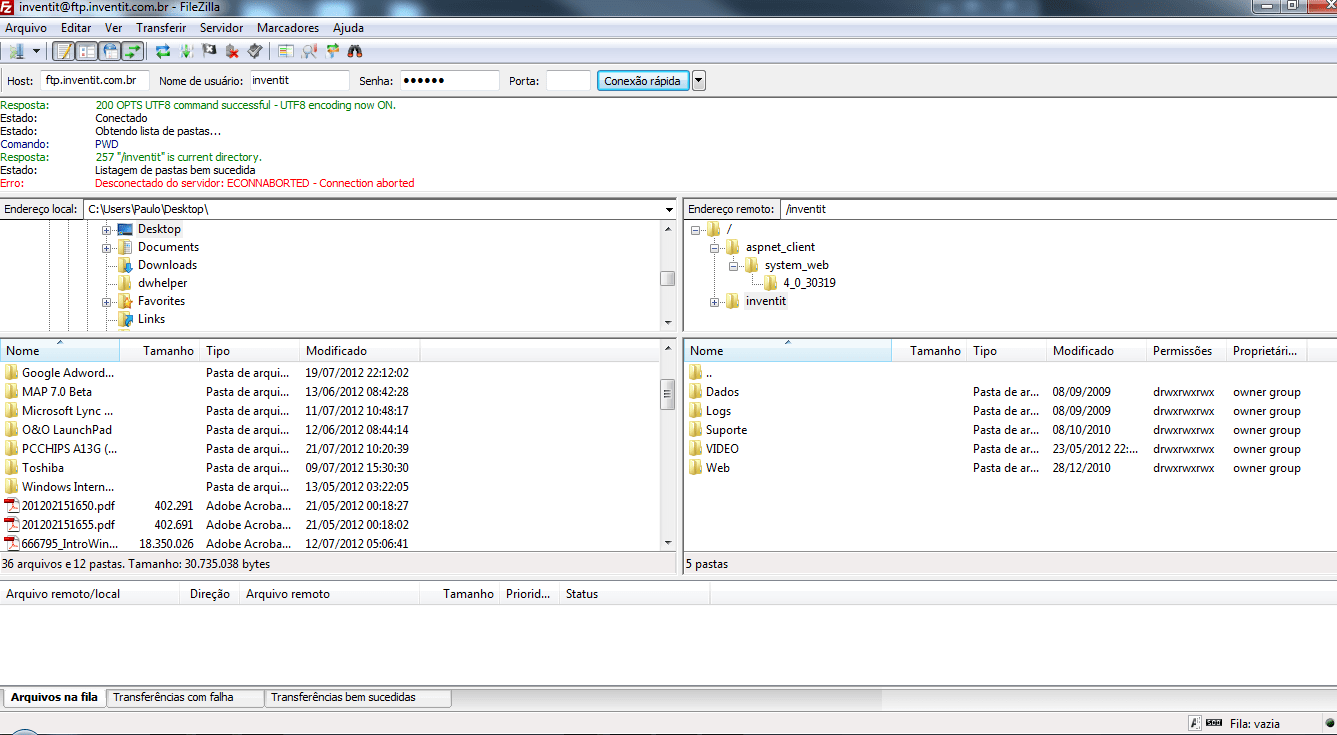
Task: Select file 666795_IntroWin... pdf
Action: (x=70, y=544)
